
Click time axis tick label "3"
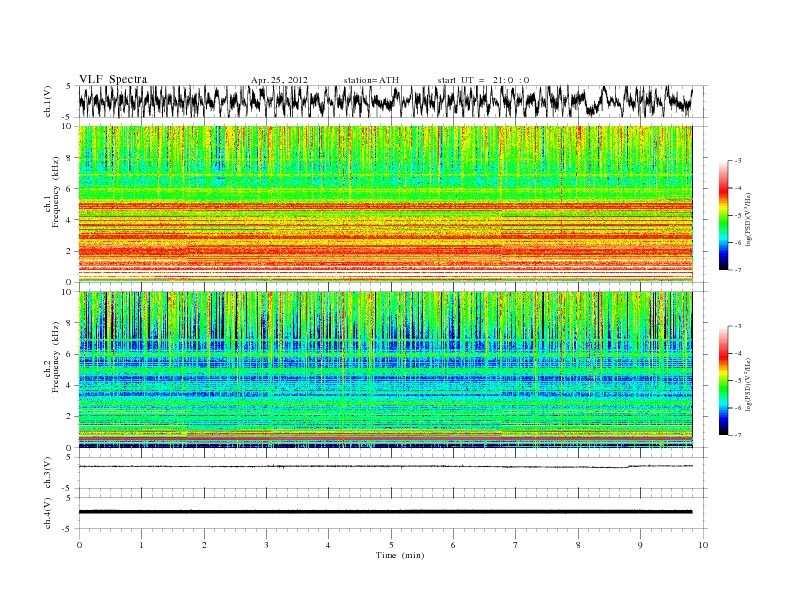[266, 545]
